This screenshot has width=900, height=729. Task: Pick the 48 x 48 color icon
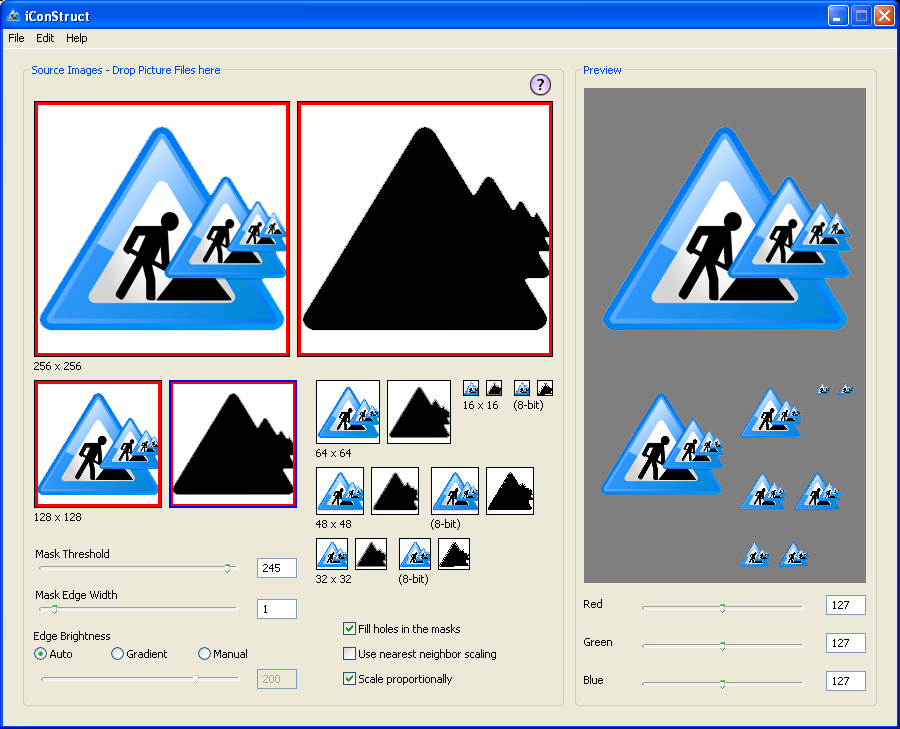(x=340, y=491)
